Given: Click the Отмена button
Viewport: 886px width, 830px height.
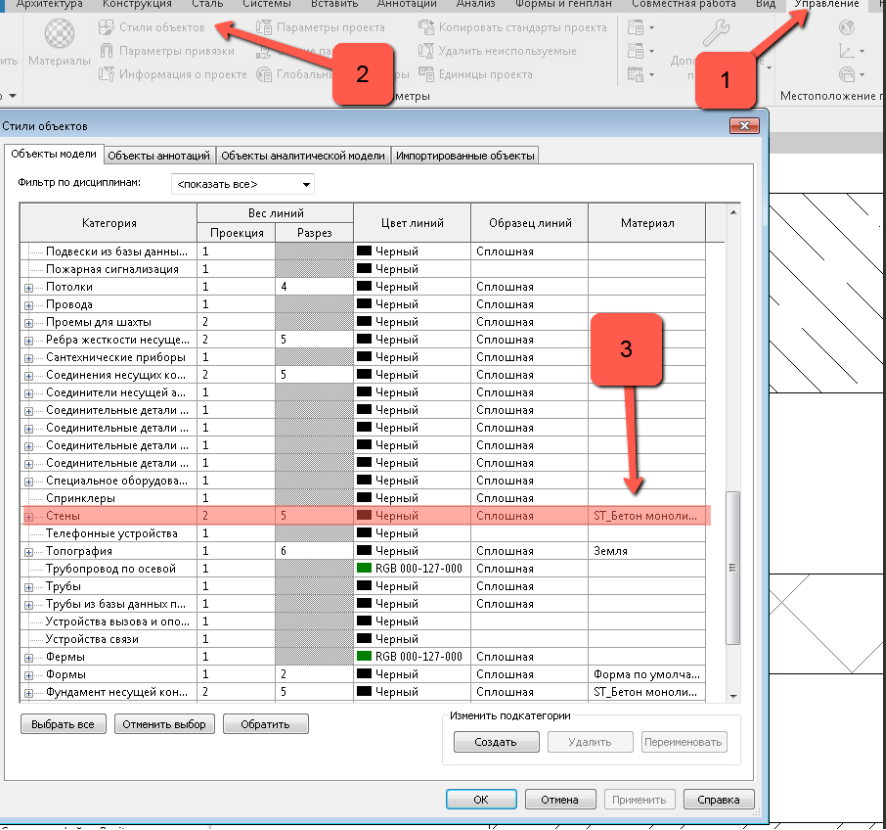Looking at the screenshot, I should click(x=560, y=799).
